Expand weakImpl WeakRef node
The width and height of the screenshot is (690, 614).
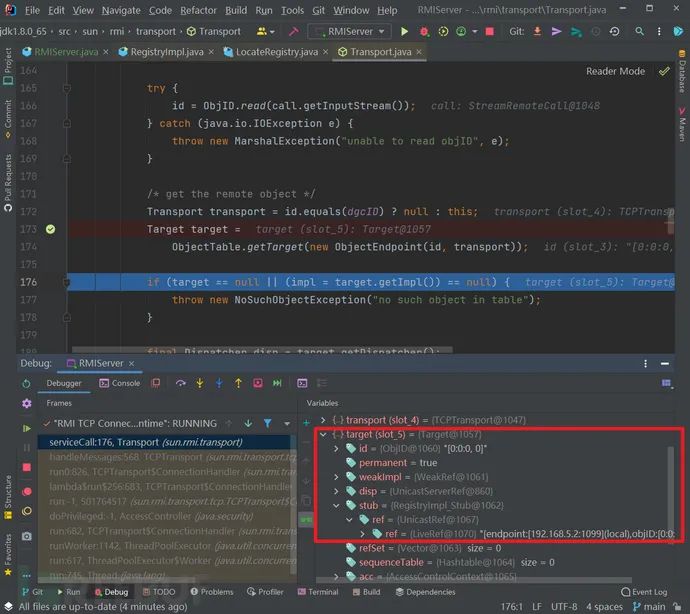pos(336,477)
